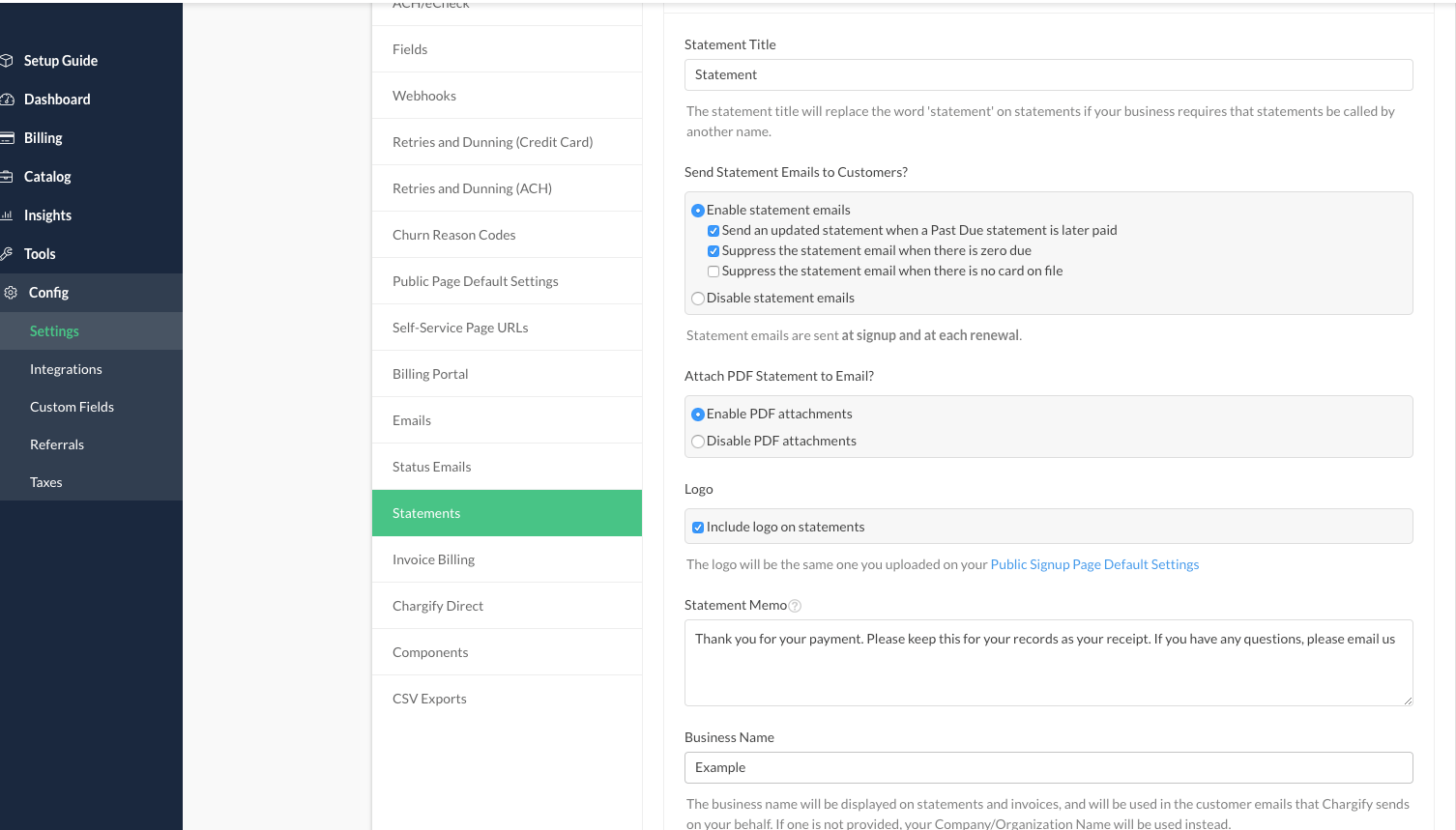Click the Dashboard gauge icon
The image size is (1456, 830).
coord(6,100)
